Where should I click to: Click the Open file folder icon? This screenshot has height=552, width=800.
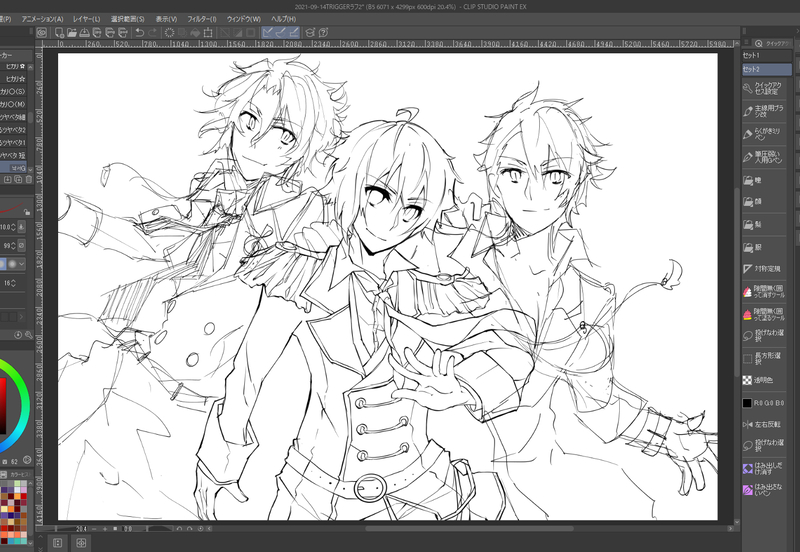click(x=72, y=33)
